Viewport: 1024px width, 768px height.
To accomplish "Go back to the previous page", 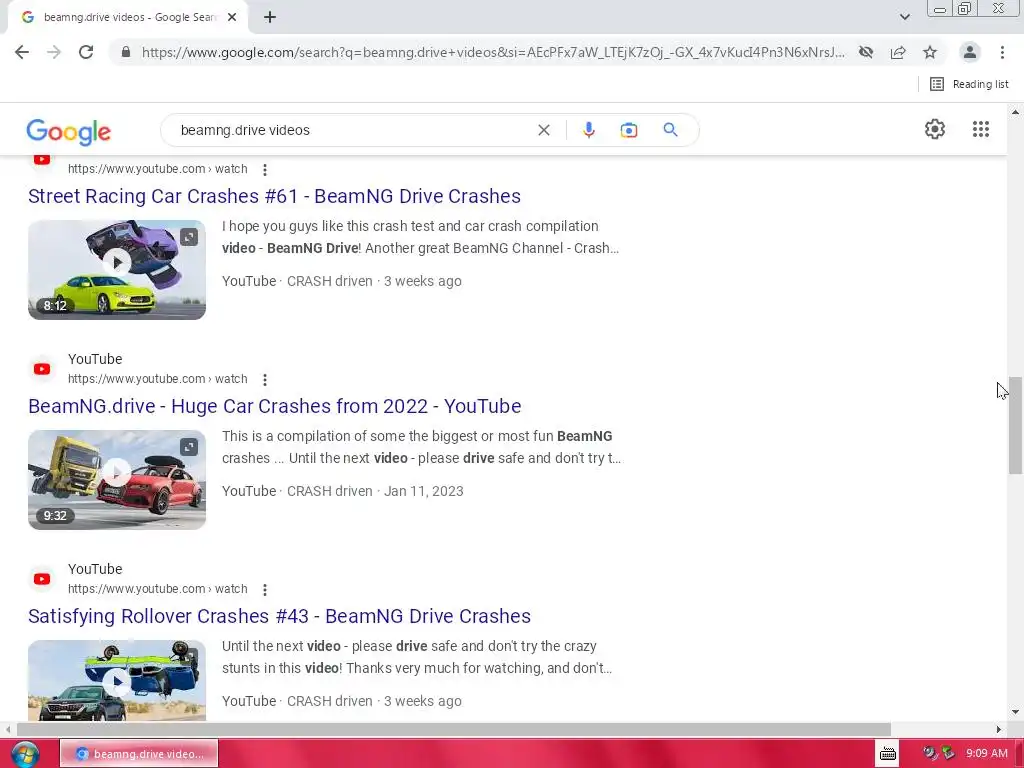I will [x=22, y=52].
